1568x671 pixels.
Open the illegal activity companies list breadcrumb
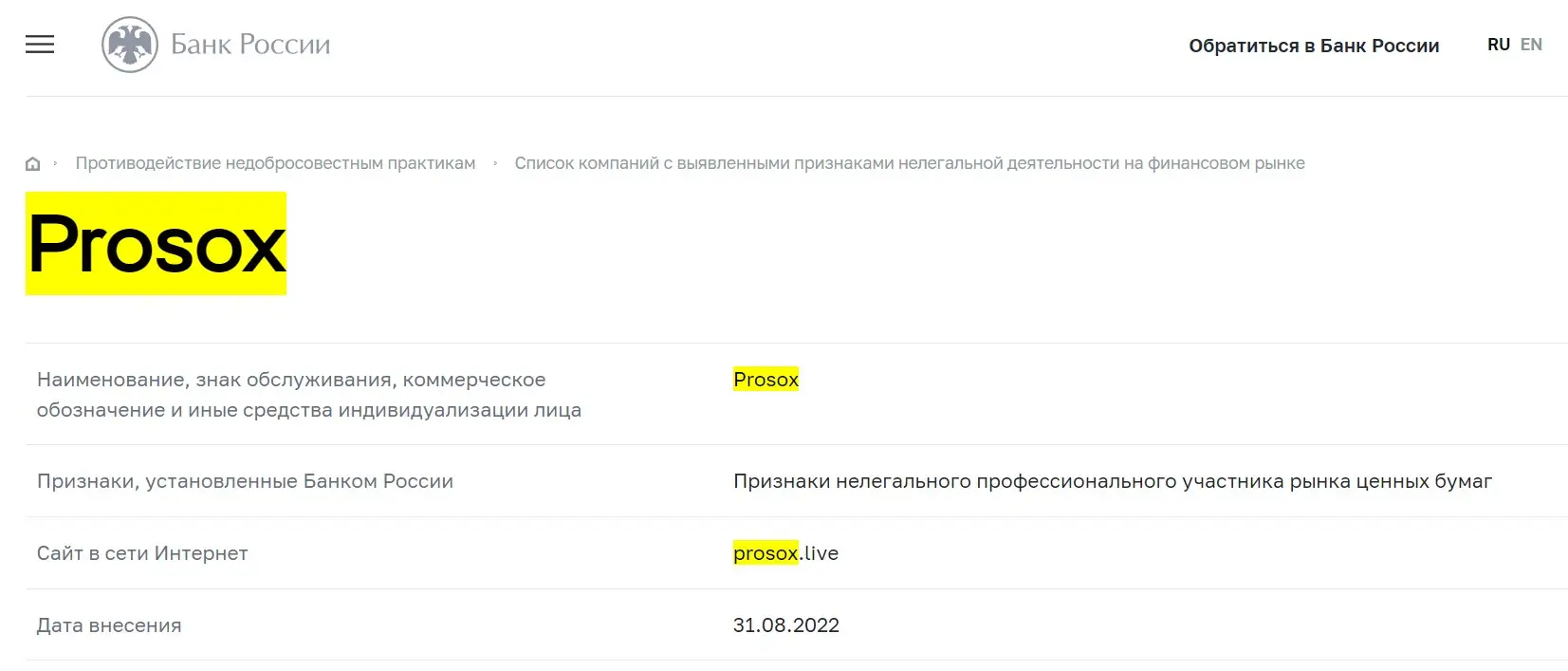[x=910, y=162]
